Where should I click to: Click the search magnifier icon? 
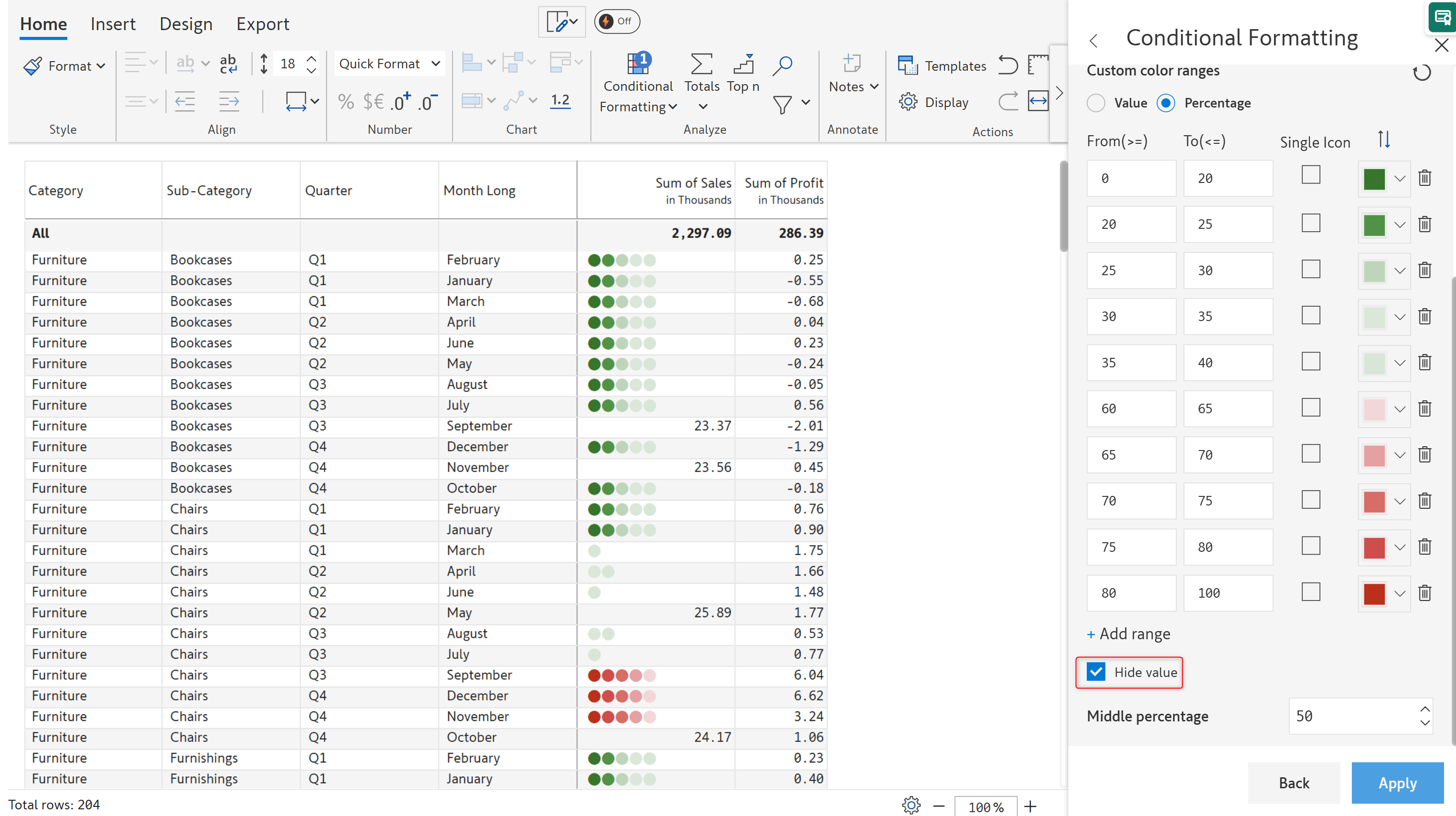pyautogui.click(x=782, y=65)
